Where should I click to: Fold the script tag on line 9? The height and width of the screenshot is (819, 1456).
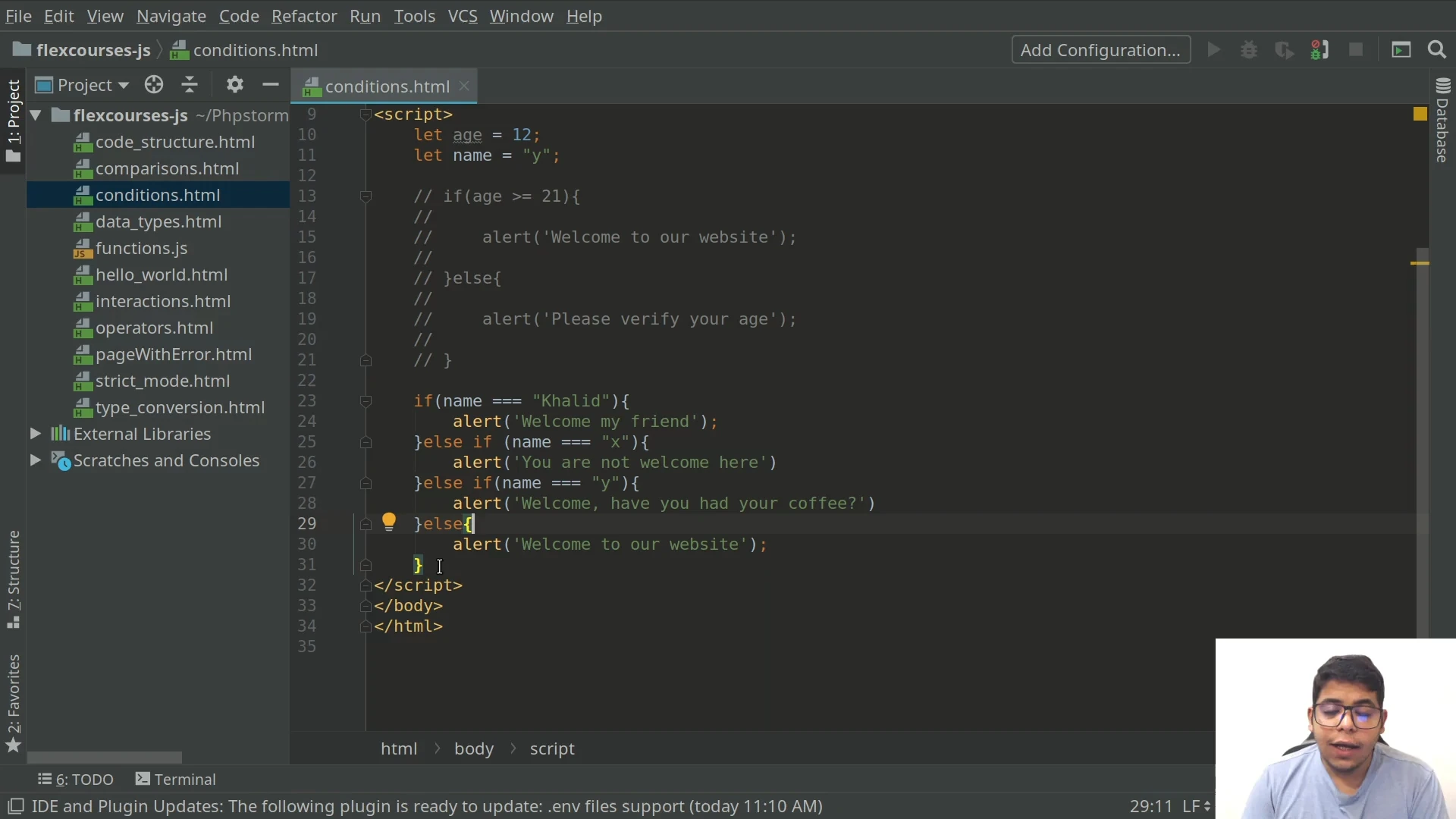(x=366, y=115)
